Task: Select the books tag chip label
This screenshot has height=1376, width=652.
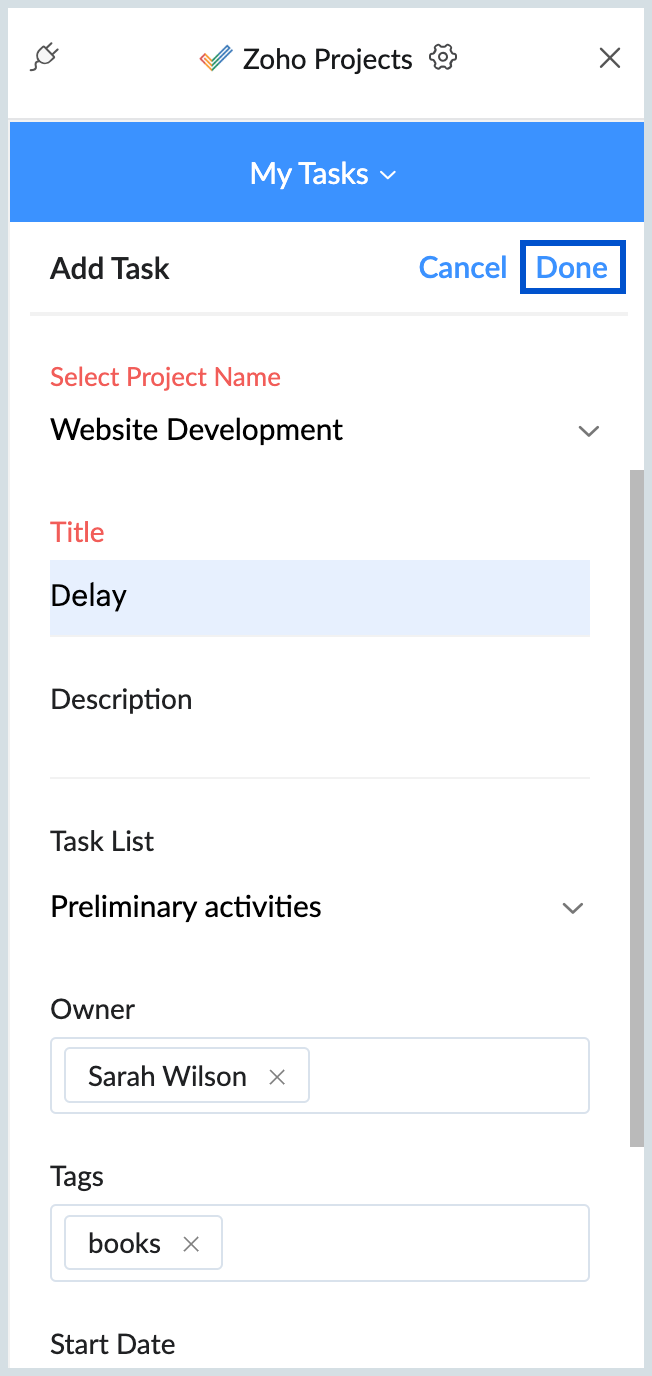Action: point(125,1244)
